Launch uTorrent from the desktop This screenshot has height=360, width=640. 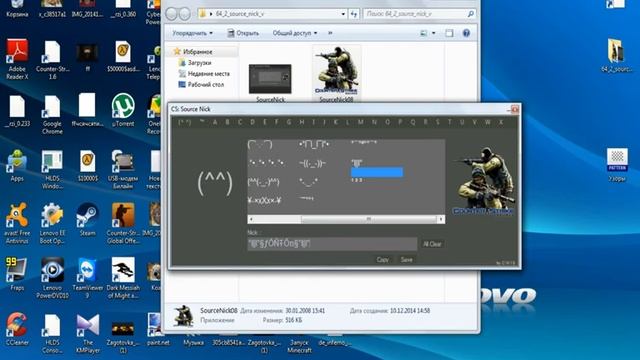pos(123,110)
